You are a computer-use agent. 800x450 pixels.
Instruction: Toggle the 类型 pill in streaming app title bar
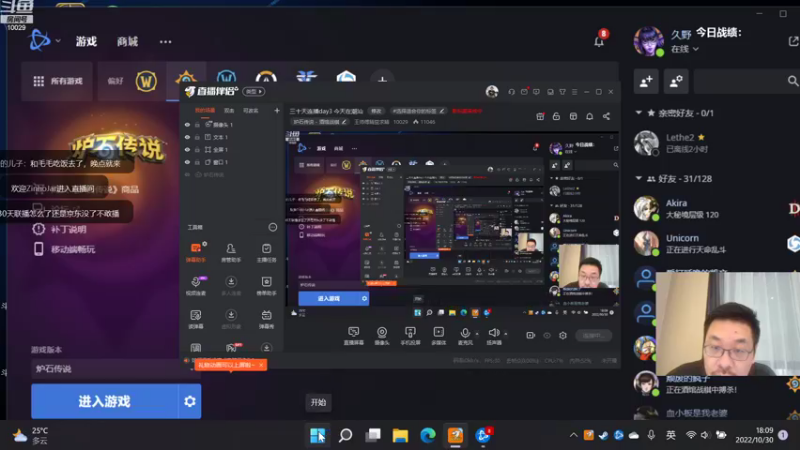point(254,92)
